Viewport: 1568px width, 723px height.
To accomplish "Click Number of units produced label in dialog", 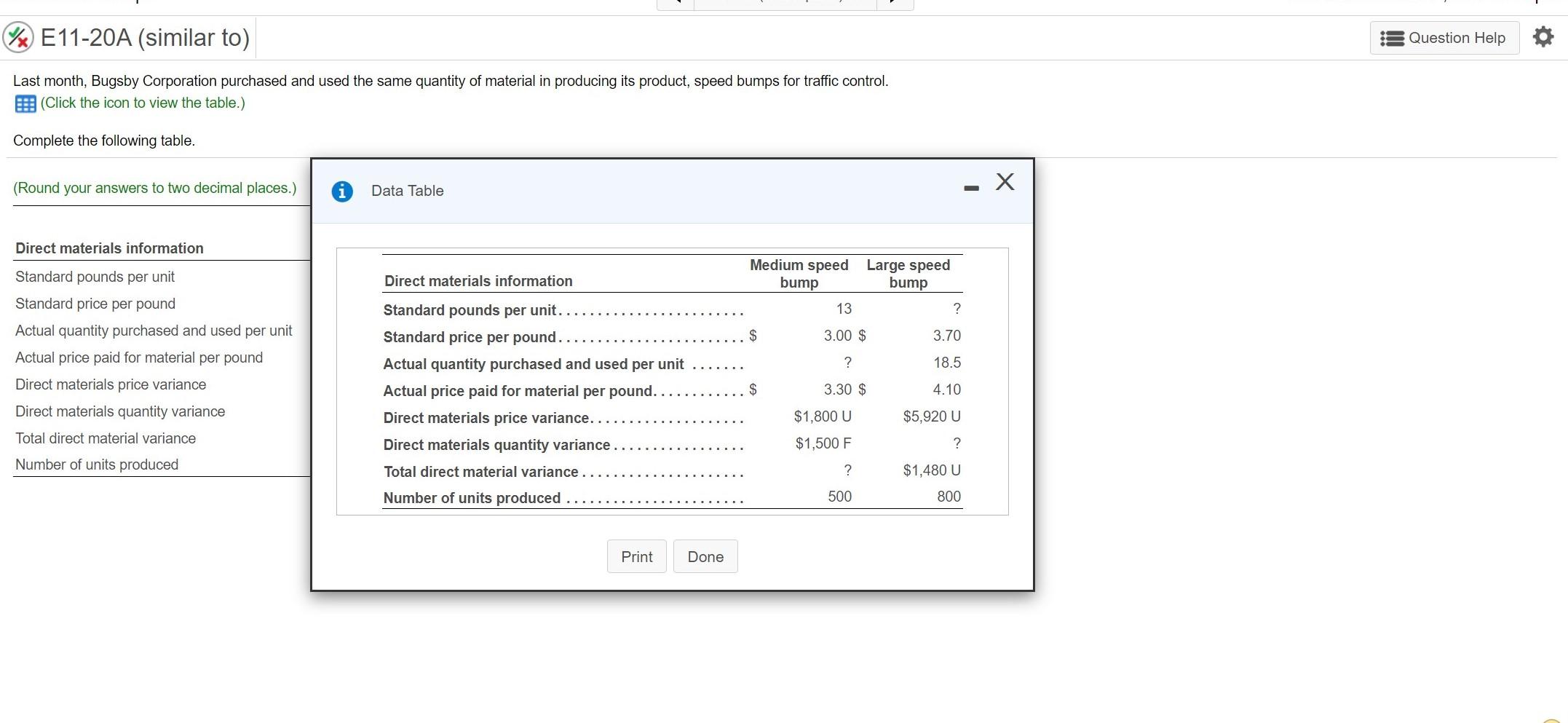I will pyautogui.click(x=472, y=498).
